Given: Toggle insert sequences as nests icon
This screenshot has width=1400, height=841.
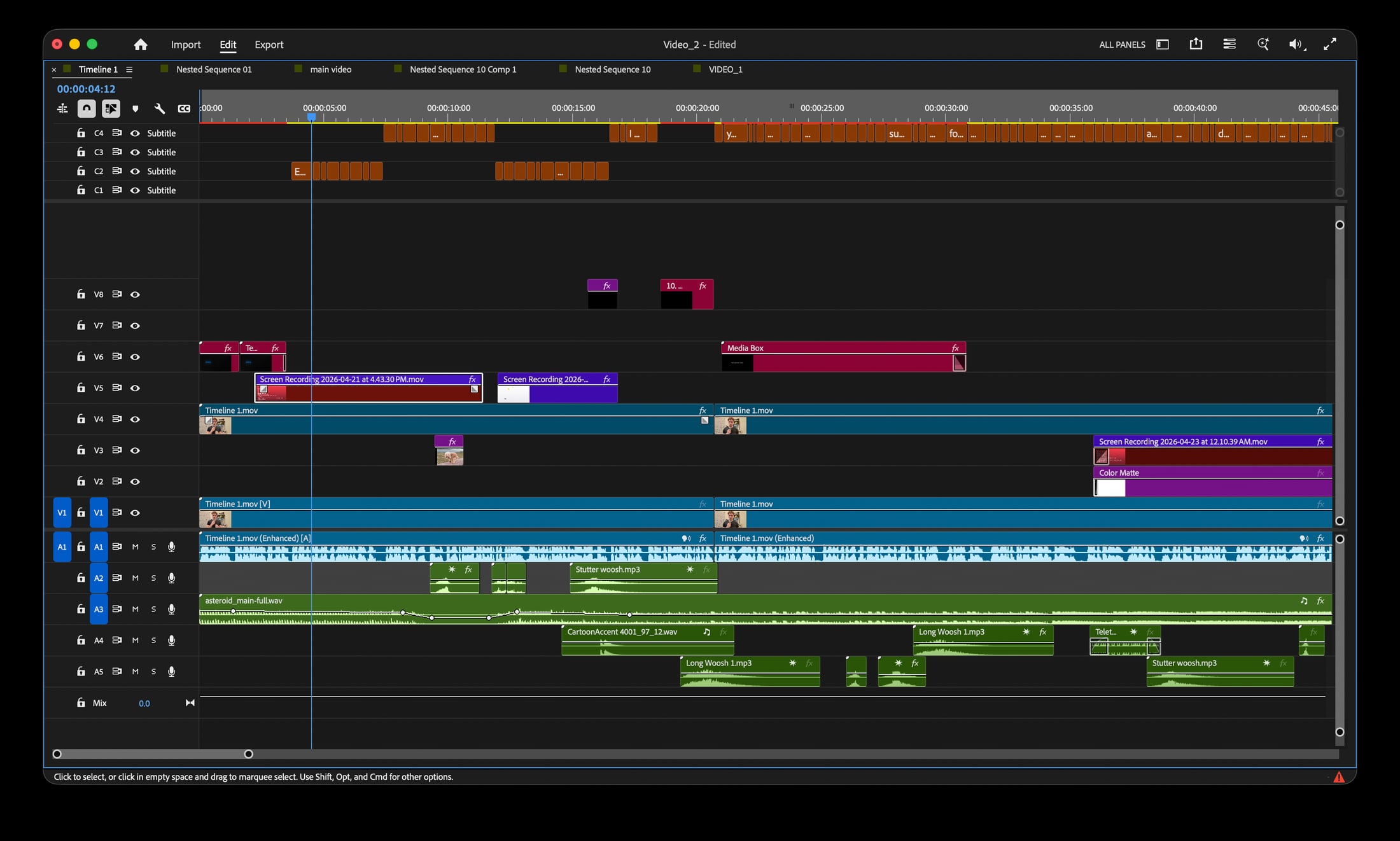Looking at the screenshot, I should [x=62, y=109].
